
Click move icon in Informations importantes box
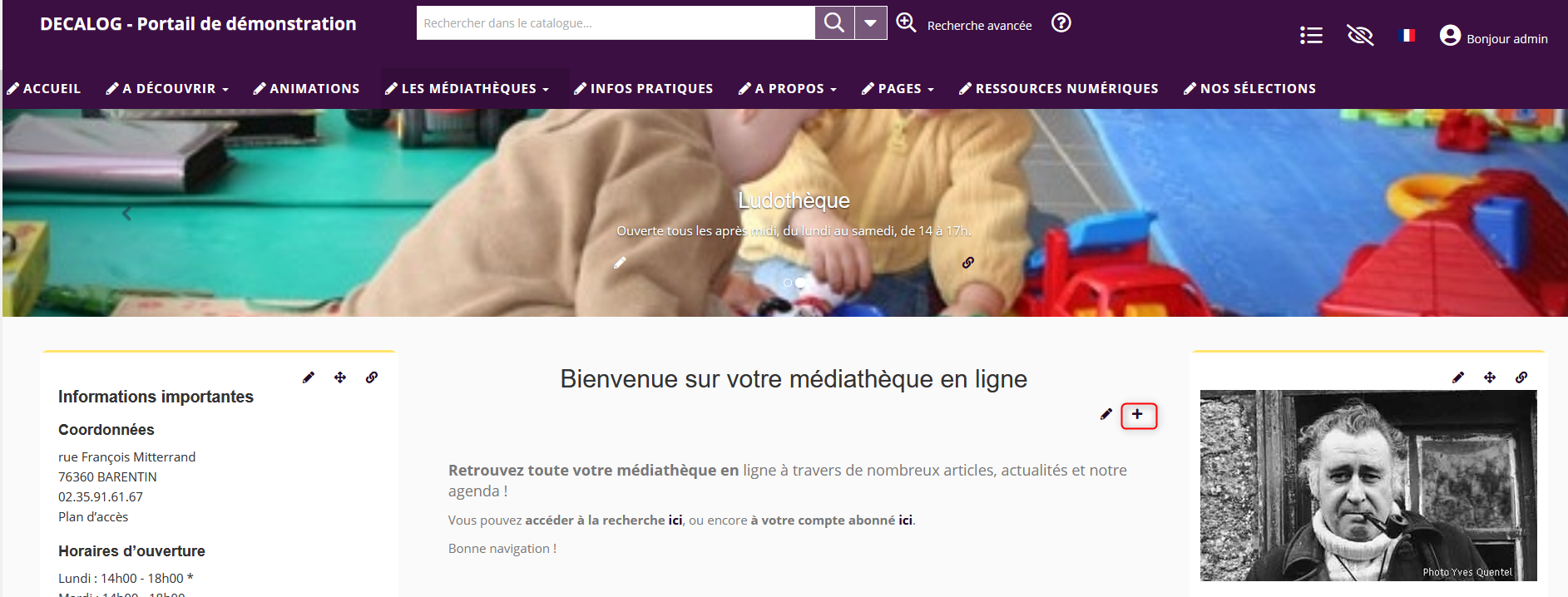tap(340, 377)
